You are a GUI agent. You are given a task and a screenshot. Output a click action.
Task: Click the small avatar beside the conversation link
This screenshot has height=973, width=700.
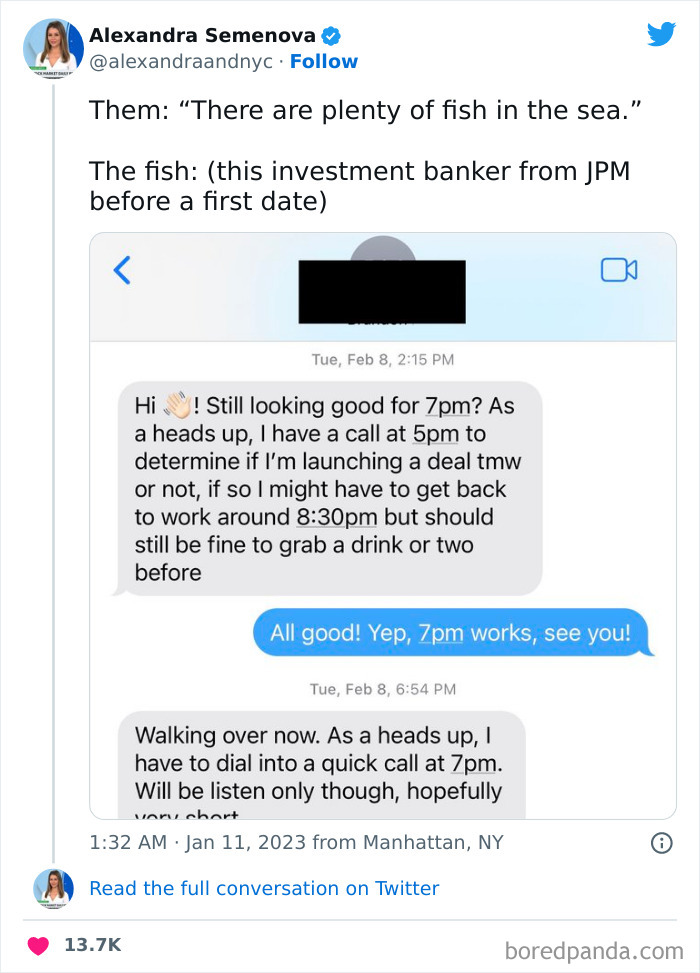52,888
